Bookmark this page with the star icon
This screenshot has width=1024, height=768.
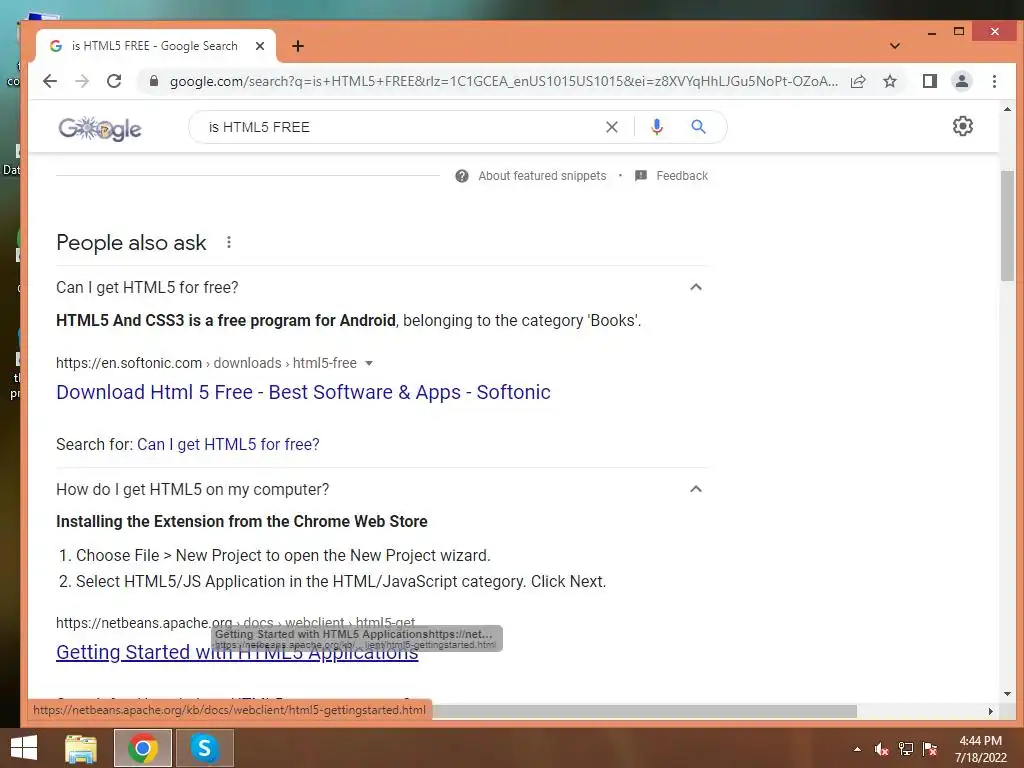(x=889, y=81)
